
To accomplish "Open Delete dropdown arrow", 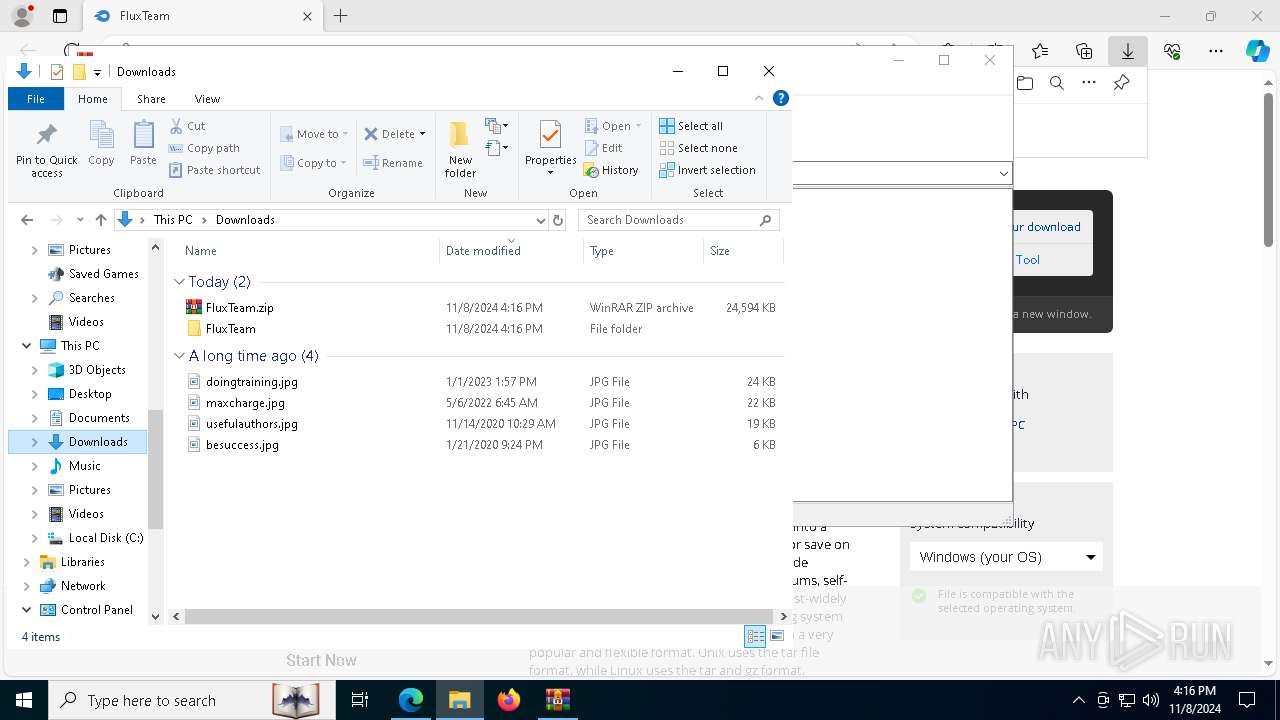I will [422, 134].
